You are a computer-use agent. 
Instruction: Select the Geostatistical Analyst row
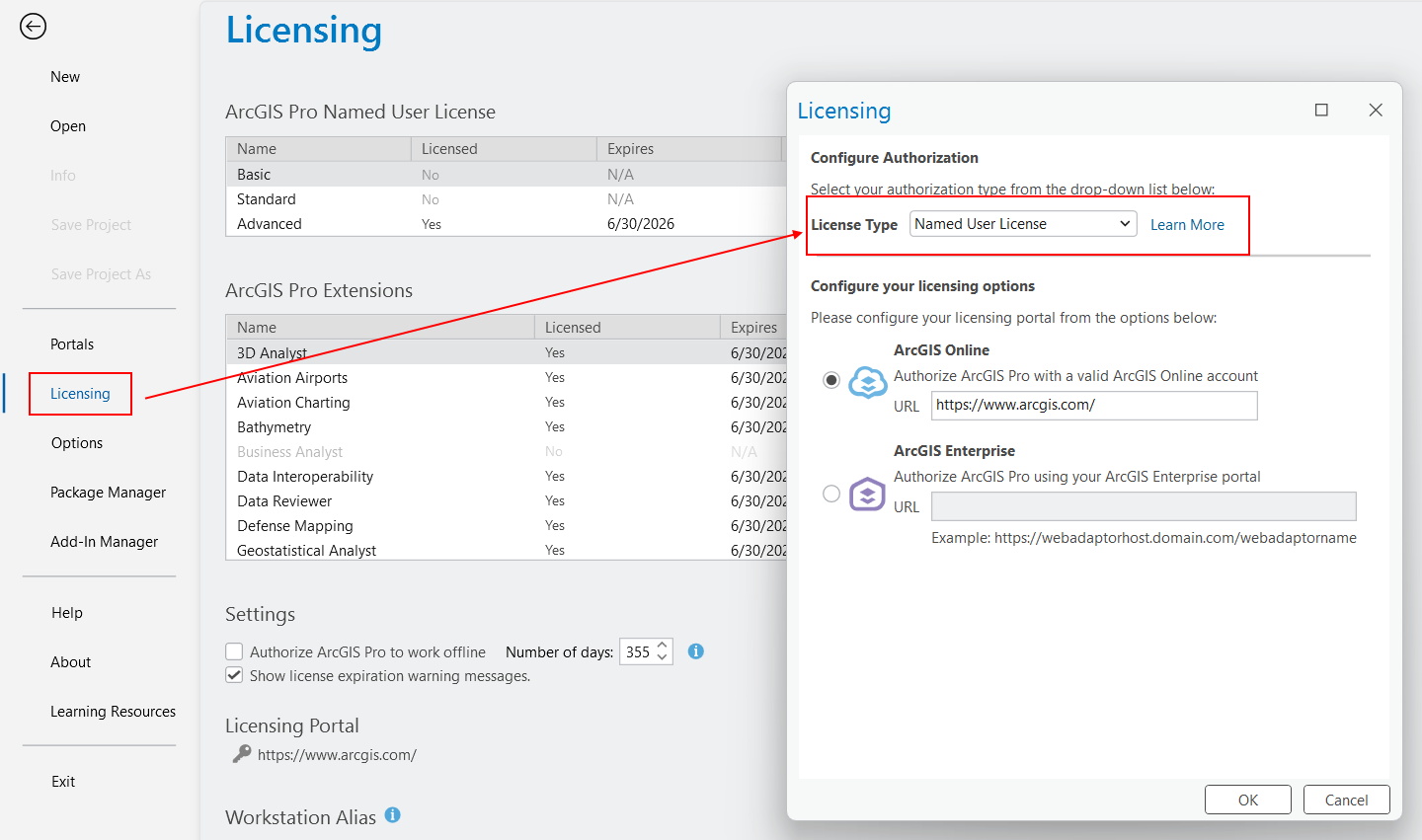click(506, 550)
